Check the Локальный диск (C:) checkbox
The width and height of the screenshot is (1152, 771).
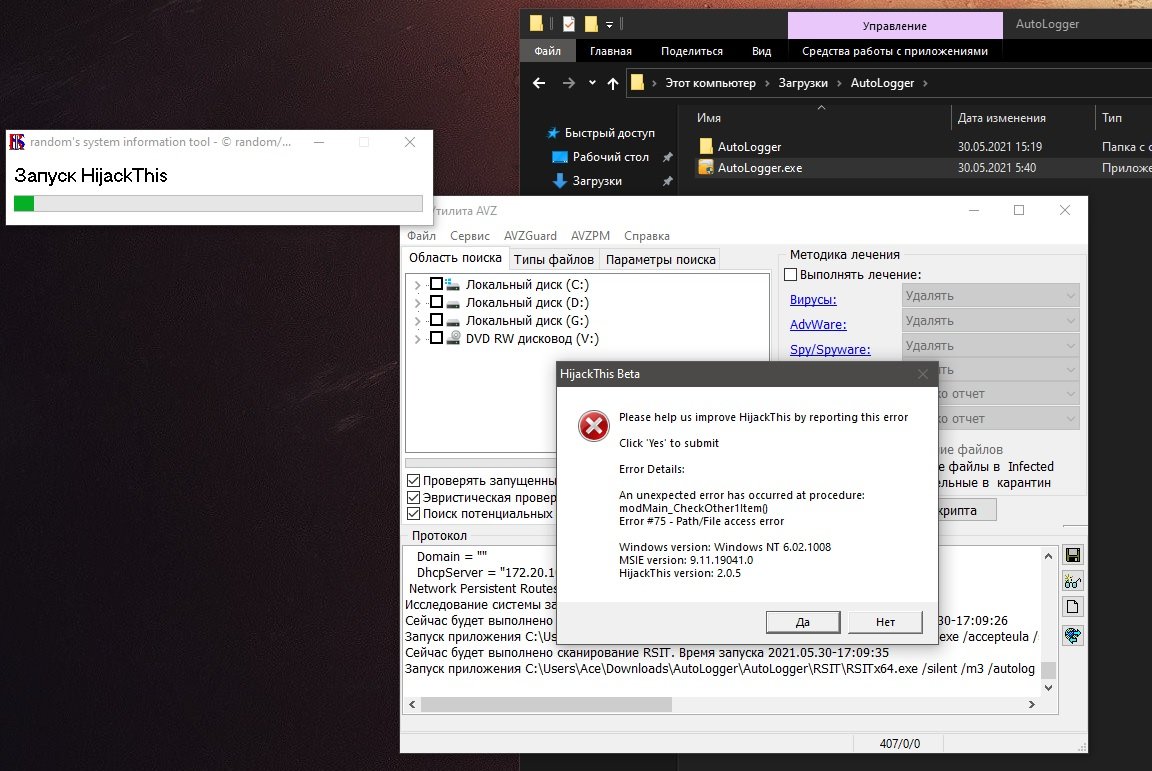(436, 284)
